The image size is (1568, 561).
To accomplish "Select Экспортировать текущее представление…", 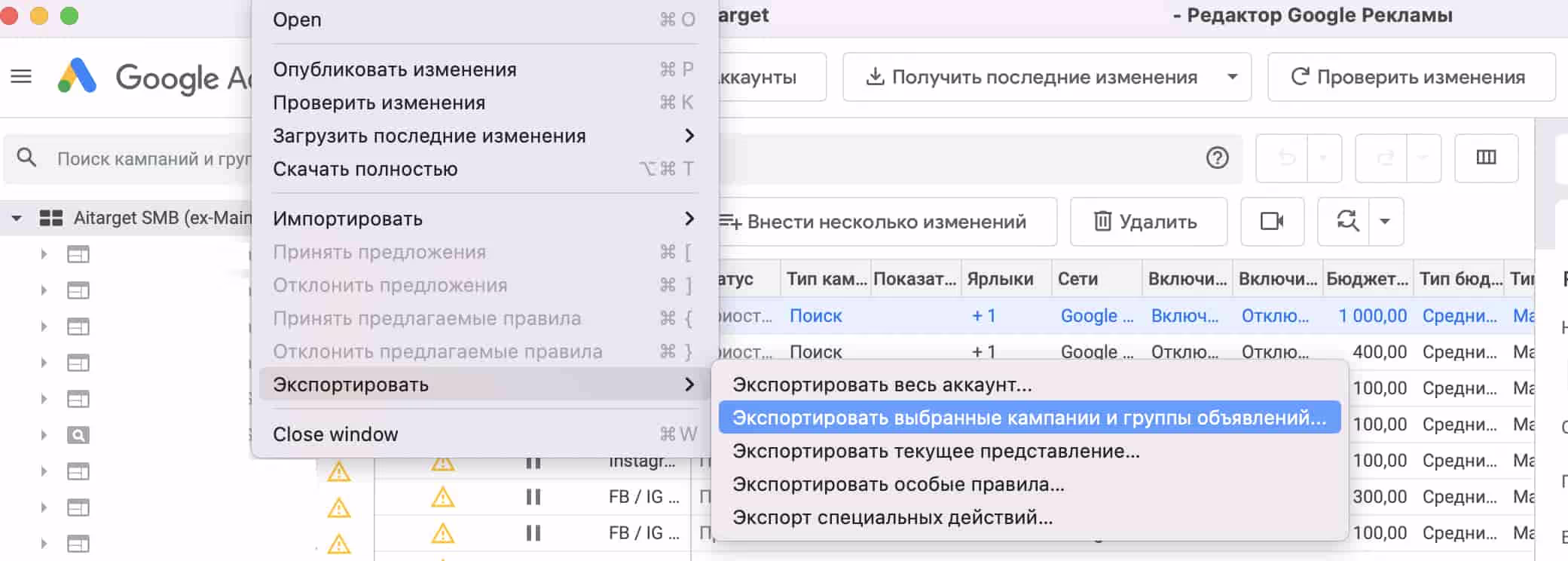I will (x=1029, y=451).
